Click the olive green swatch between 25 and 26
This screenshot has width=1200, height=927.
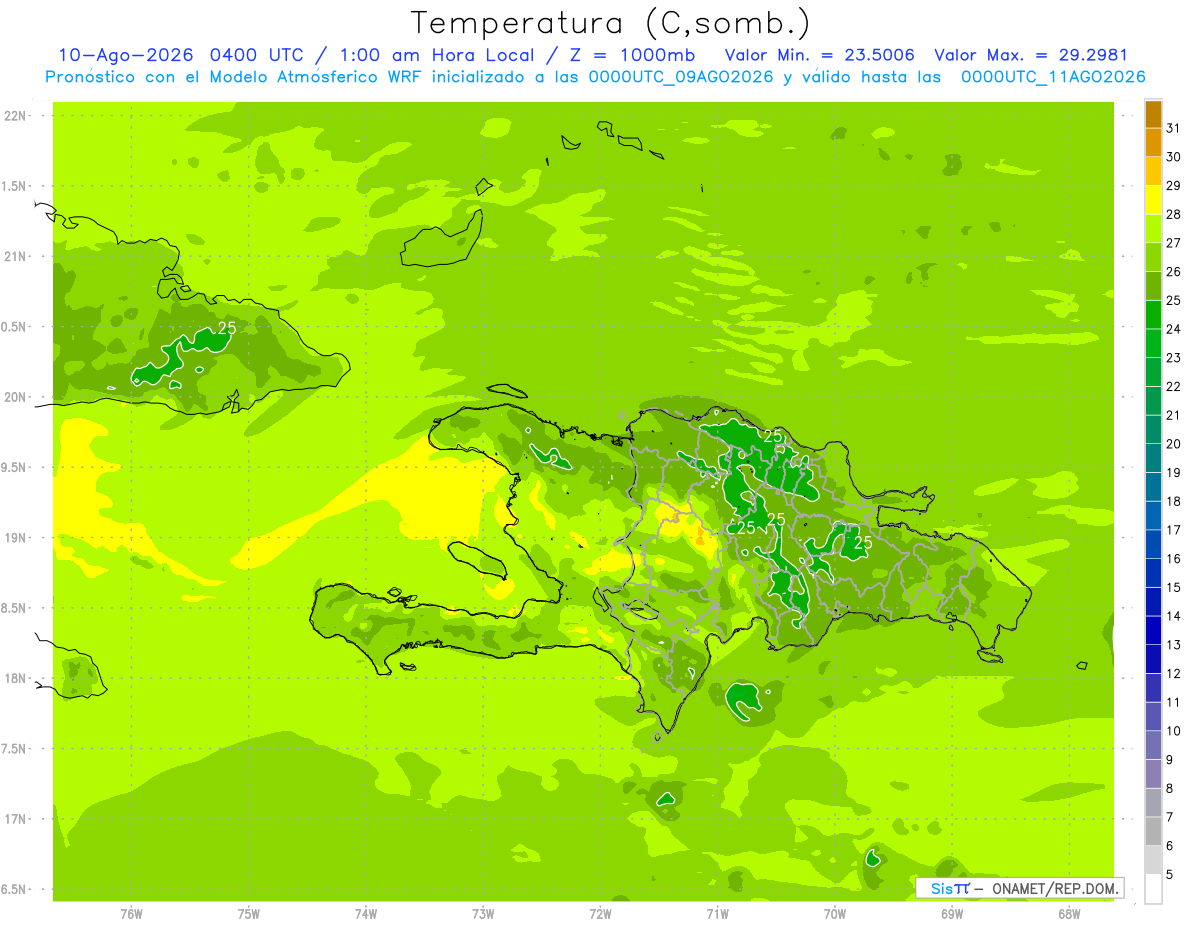pyautogui.click(x=1153, y=286)
